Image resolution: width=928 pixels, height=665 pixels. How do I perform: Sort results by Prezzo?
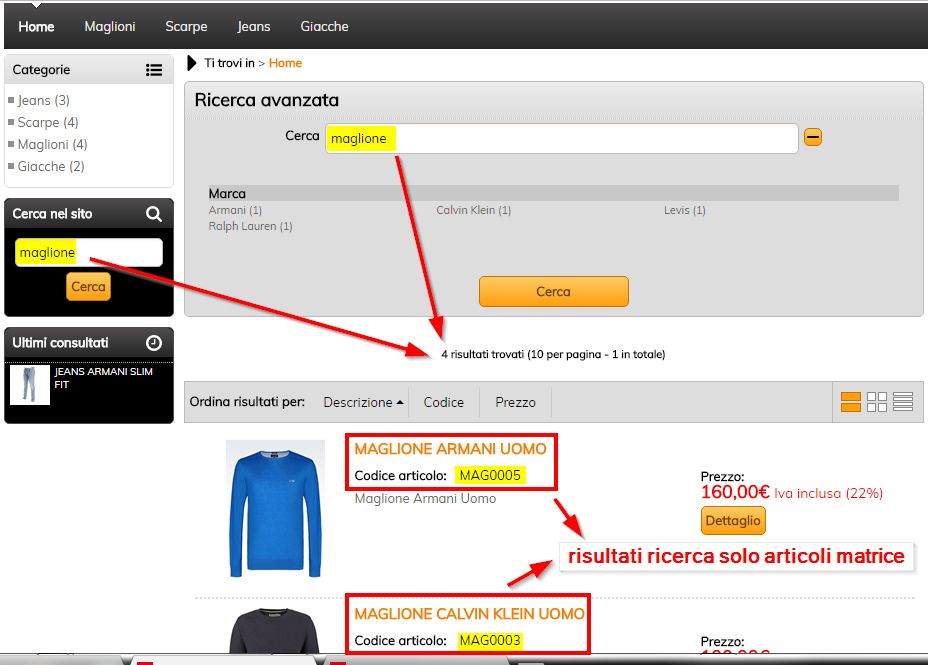515,402
